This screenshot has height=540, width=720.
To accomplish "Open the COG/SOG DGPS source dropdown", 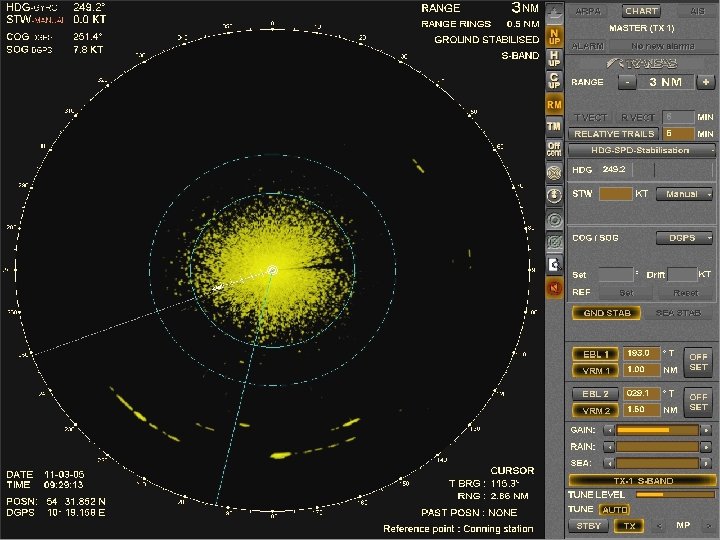I will (684, 238).
